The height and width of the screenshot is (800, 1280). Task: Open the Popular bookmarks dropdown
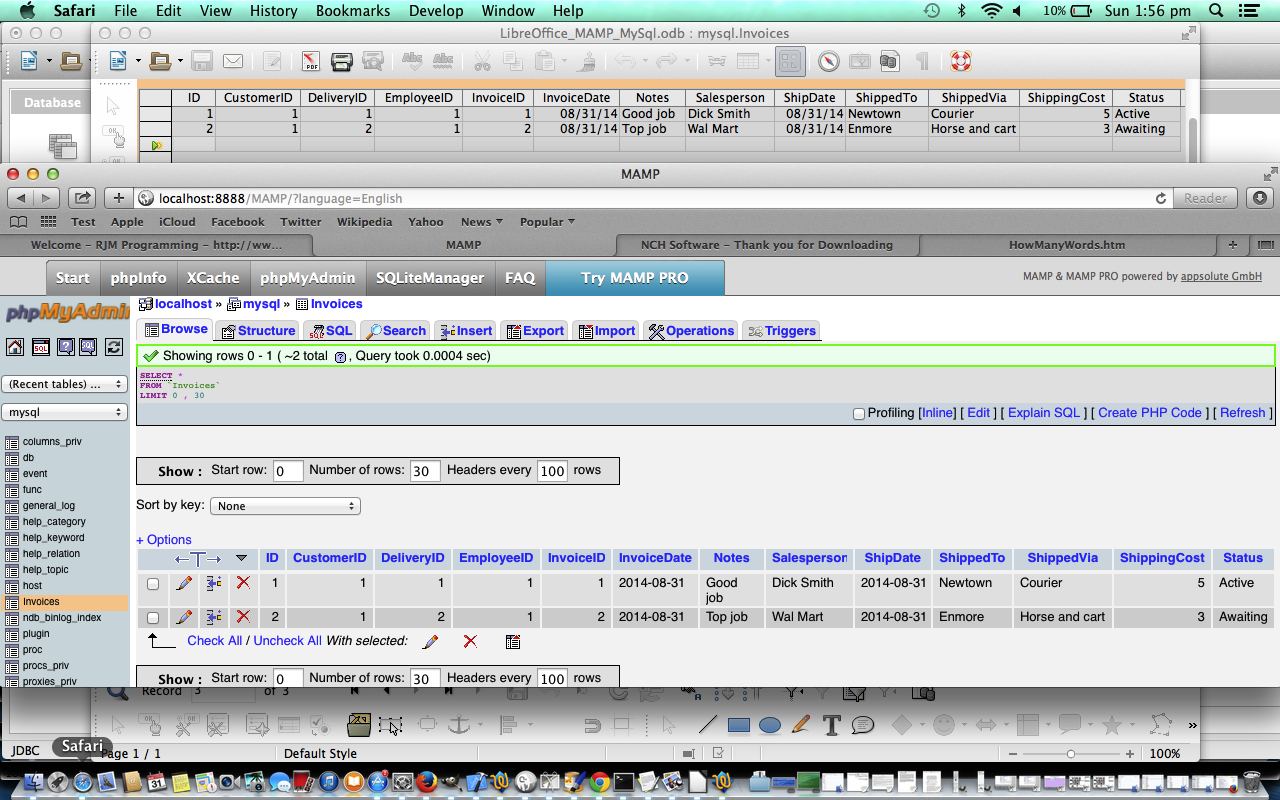click(547, 222)
